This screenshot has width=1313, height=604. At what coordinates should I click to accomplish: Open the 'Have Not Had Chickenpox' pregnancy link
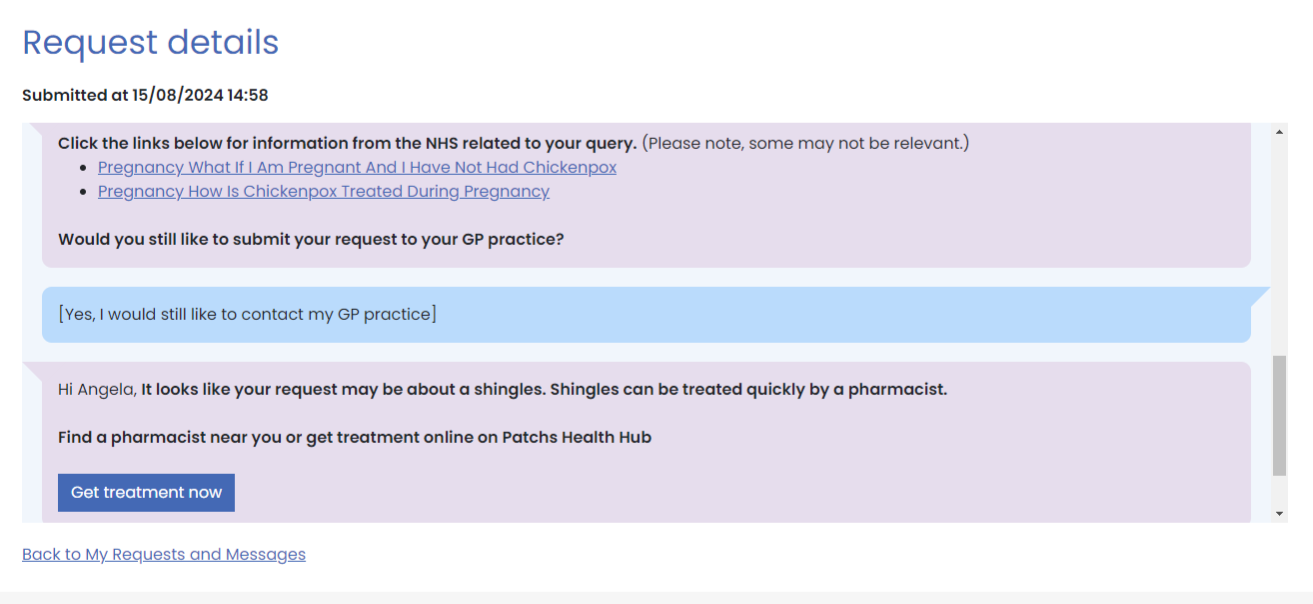pyautogui.click(x=357, y=168)
